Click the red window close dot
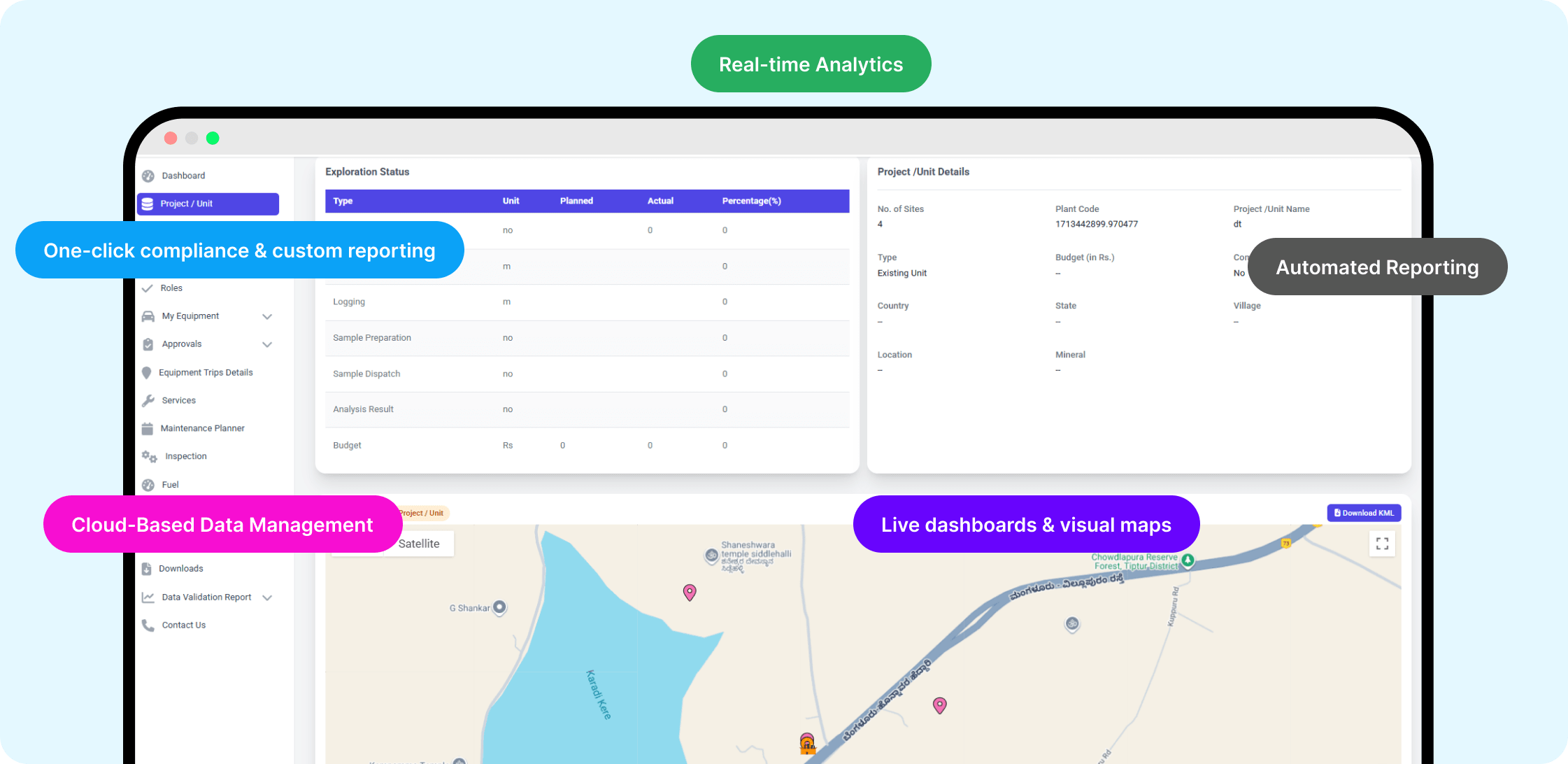Image resolution: width=1568 pixels, height=764 pixels. (171, 139)
